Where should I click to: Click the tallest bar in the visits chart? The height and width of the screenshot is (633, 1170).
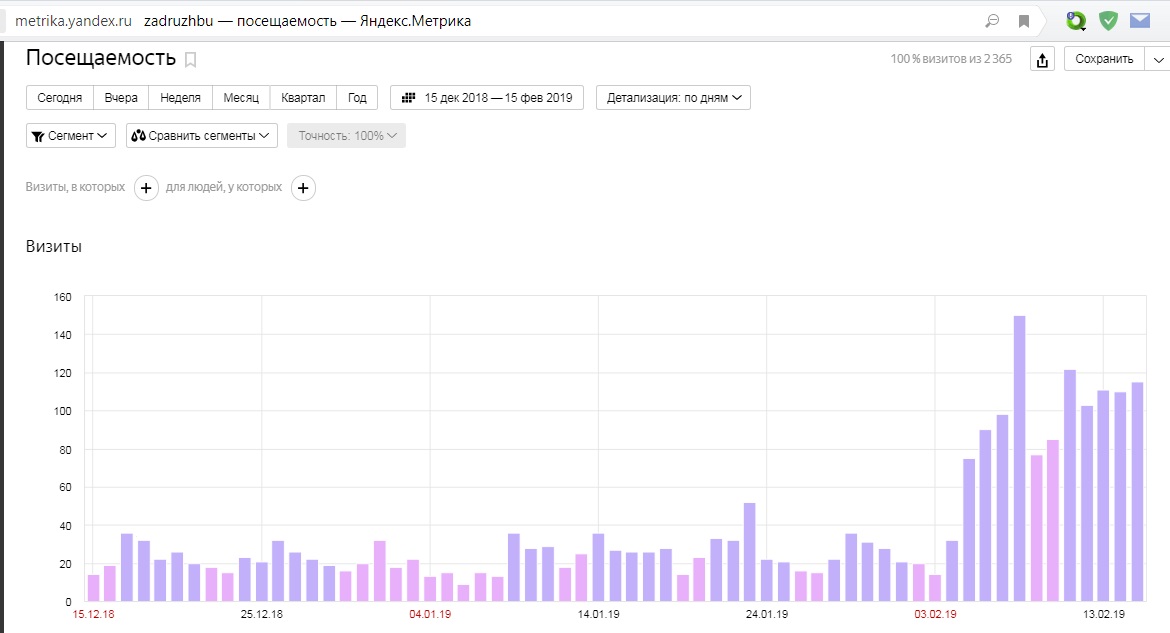pyautogui.click(x=1020, y=458)
